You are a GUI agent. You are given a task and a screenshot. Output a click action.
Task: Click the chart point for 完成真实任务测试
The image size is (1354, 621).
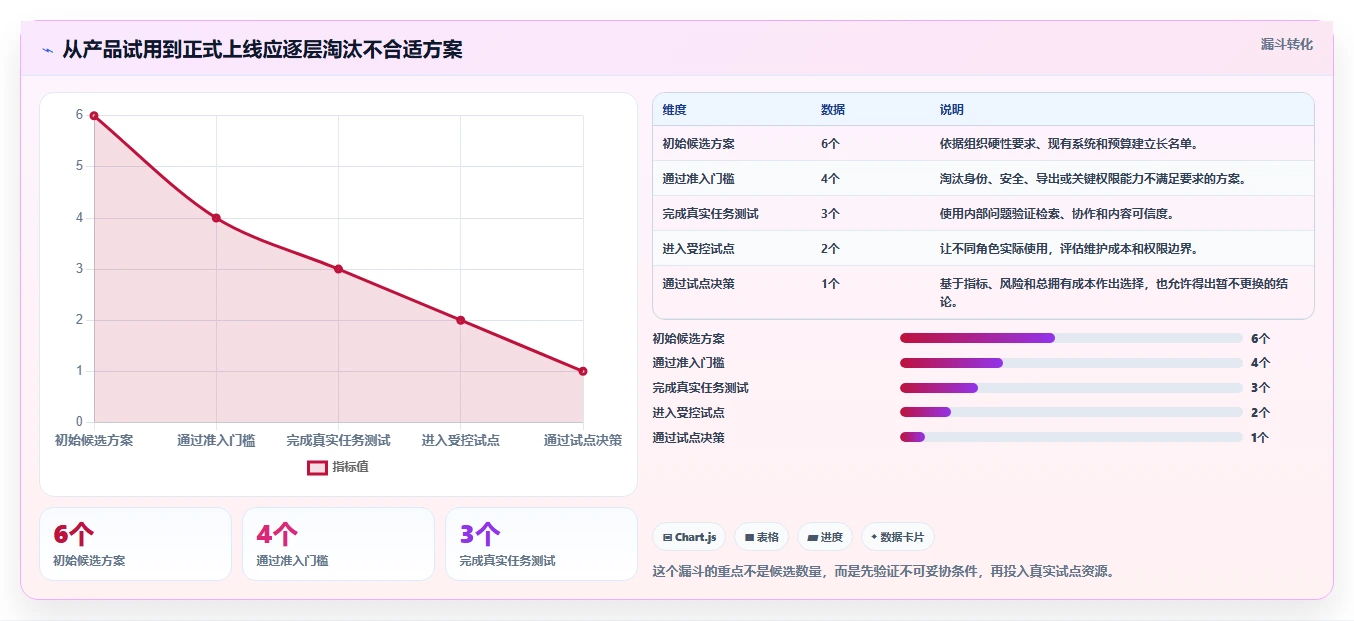point(338,269)
